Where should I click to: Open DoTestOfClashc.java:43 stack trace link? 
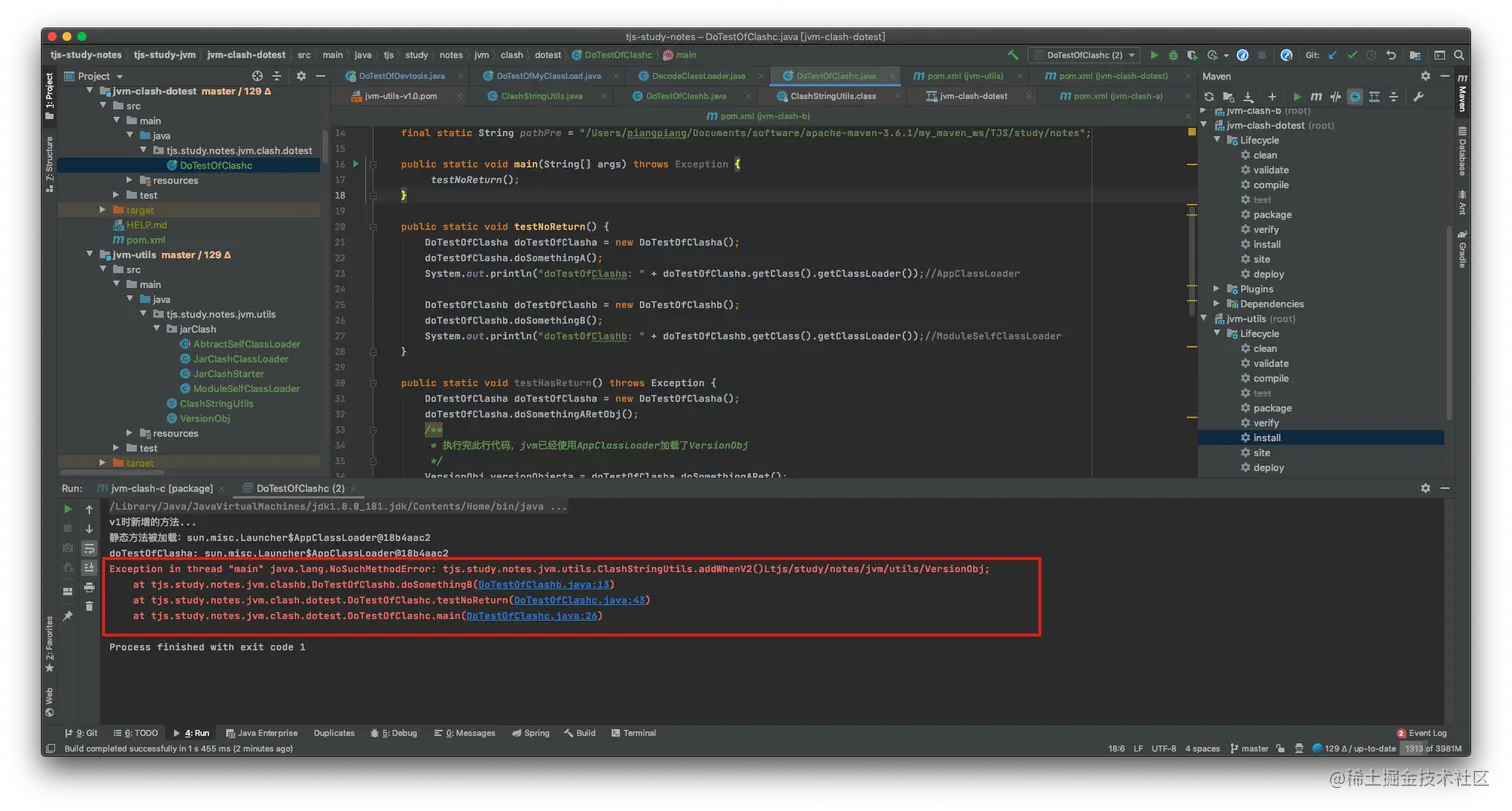pyautogui.click(x=580, y=600)
